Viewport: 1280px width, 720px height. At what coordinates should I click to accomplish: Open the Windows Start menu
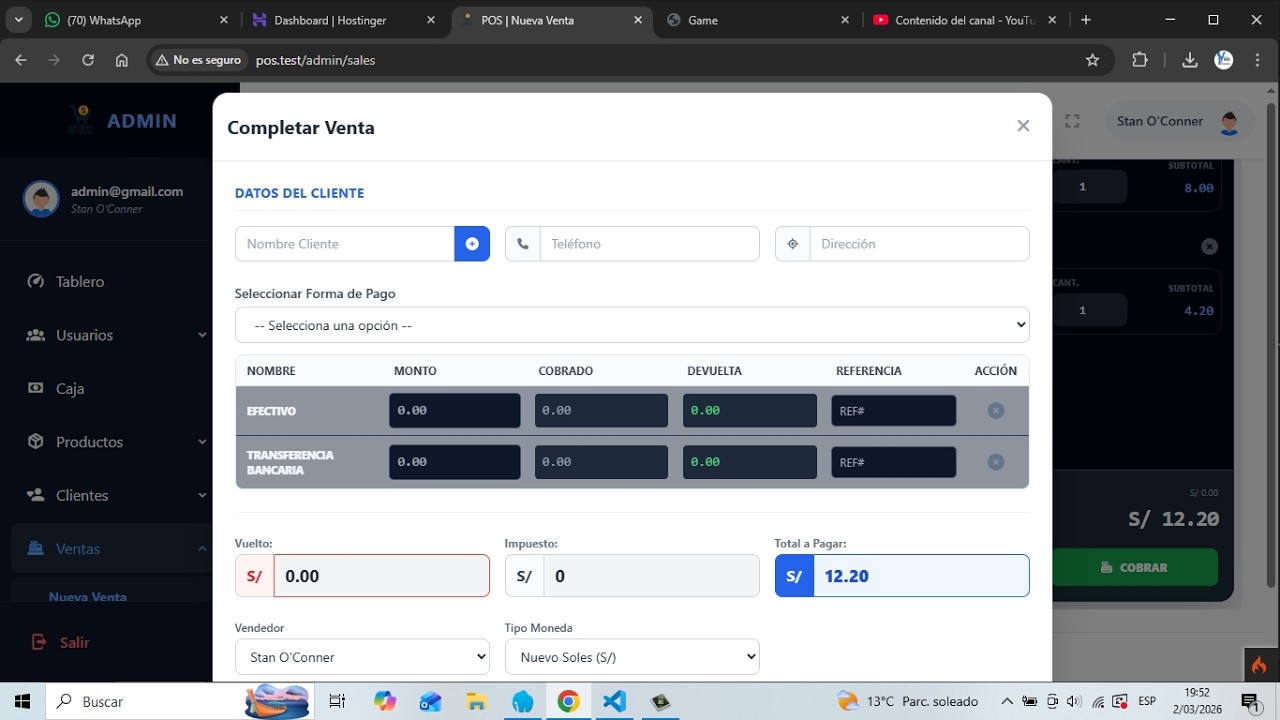tap(22, 701)
